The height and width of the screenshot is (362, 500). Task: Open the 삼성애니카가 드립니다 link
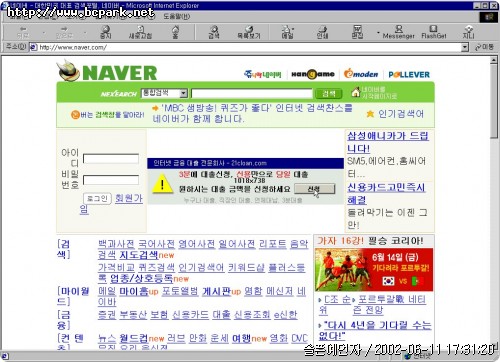tap(388, 142)
